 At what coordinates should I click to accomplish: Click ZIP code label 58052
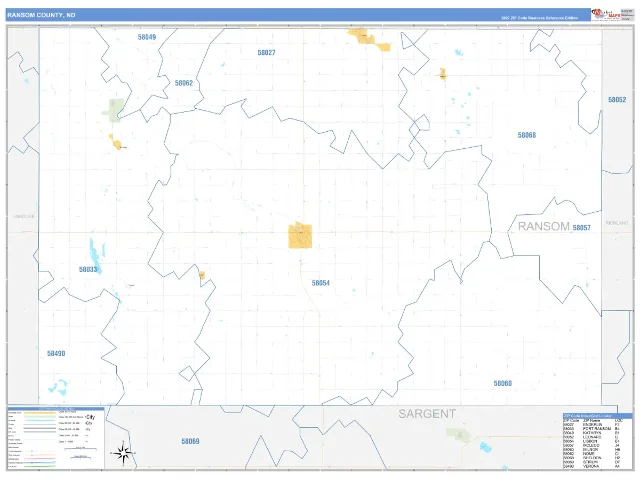click(617, 100)
